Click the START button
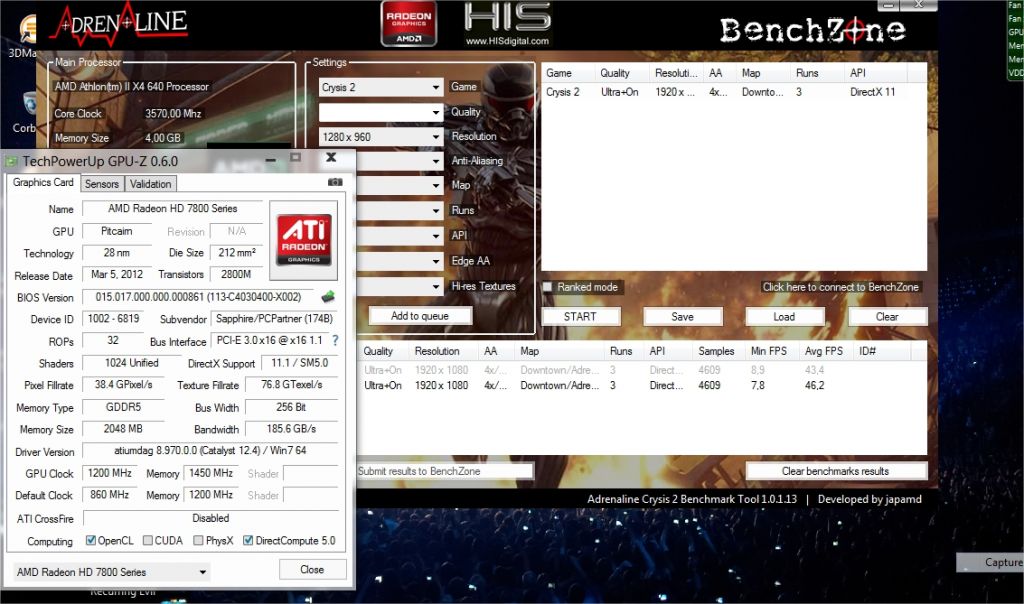The image size is (1024, 604). (x=580, y=317)
